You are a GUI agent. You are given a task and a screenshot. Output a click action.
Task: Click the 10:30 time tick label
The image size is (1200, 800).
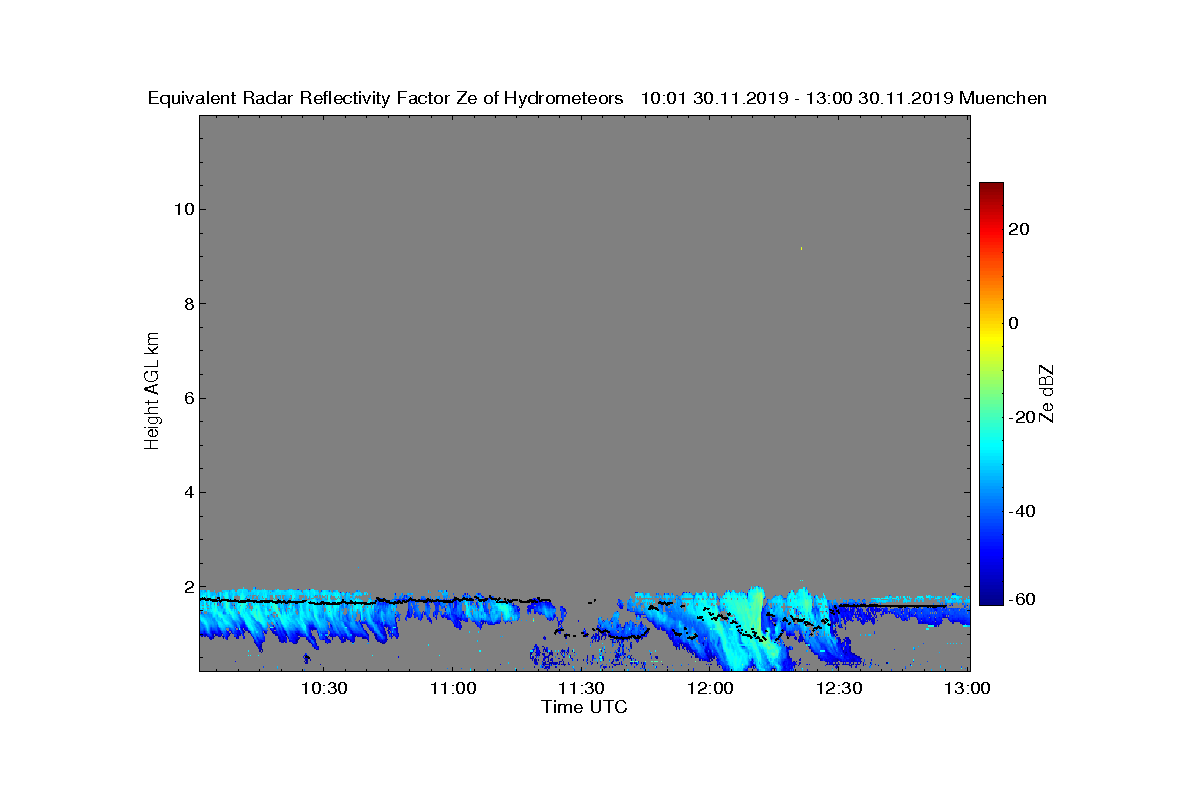tap(323, 688)
